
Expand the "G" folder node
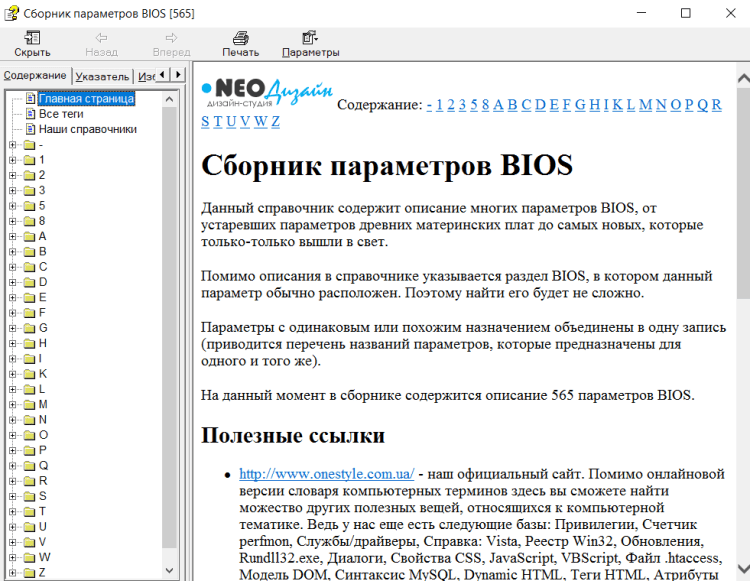click(x=13, y=328)
